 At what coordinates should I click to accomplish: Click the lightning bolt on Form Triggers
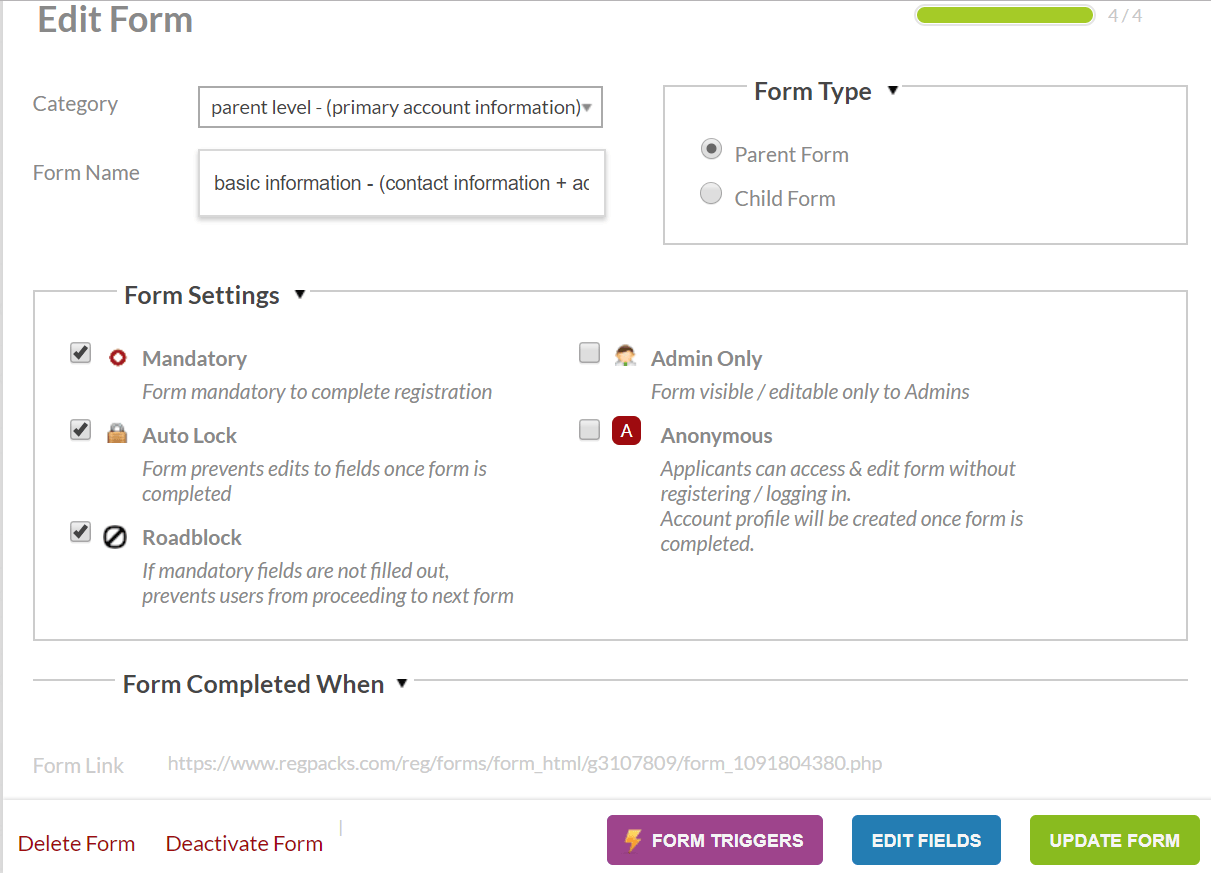click(x=632, y=840)
